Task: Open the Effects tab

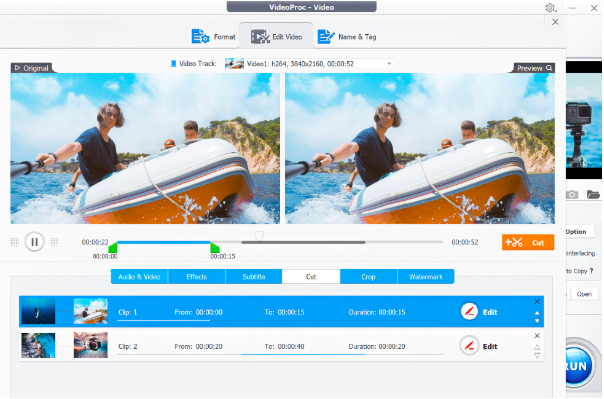Action: (x=196, y=277)
